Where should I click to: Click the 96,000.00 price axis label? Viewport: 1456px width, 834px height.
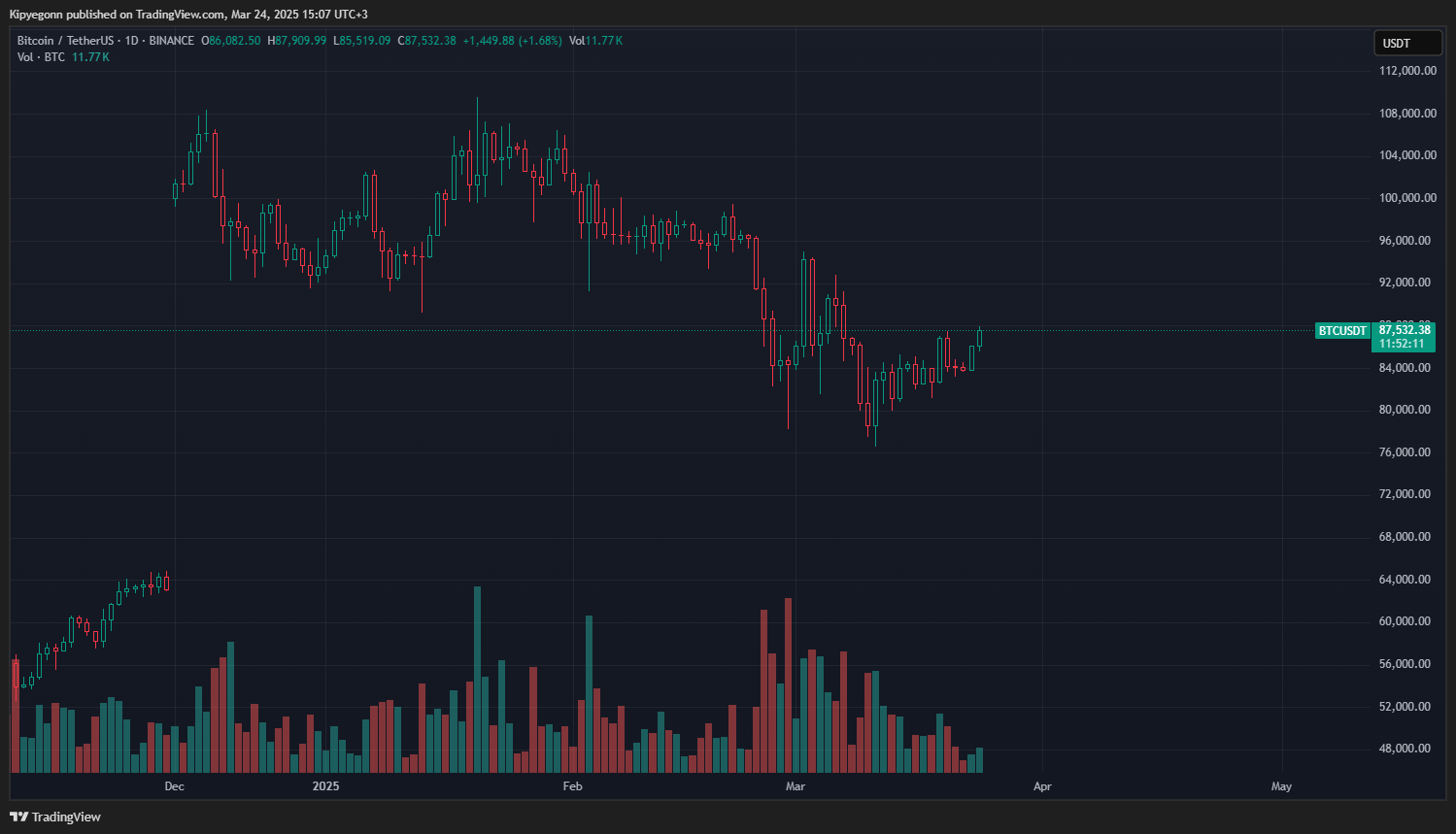coord(1405,241)
